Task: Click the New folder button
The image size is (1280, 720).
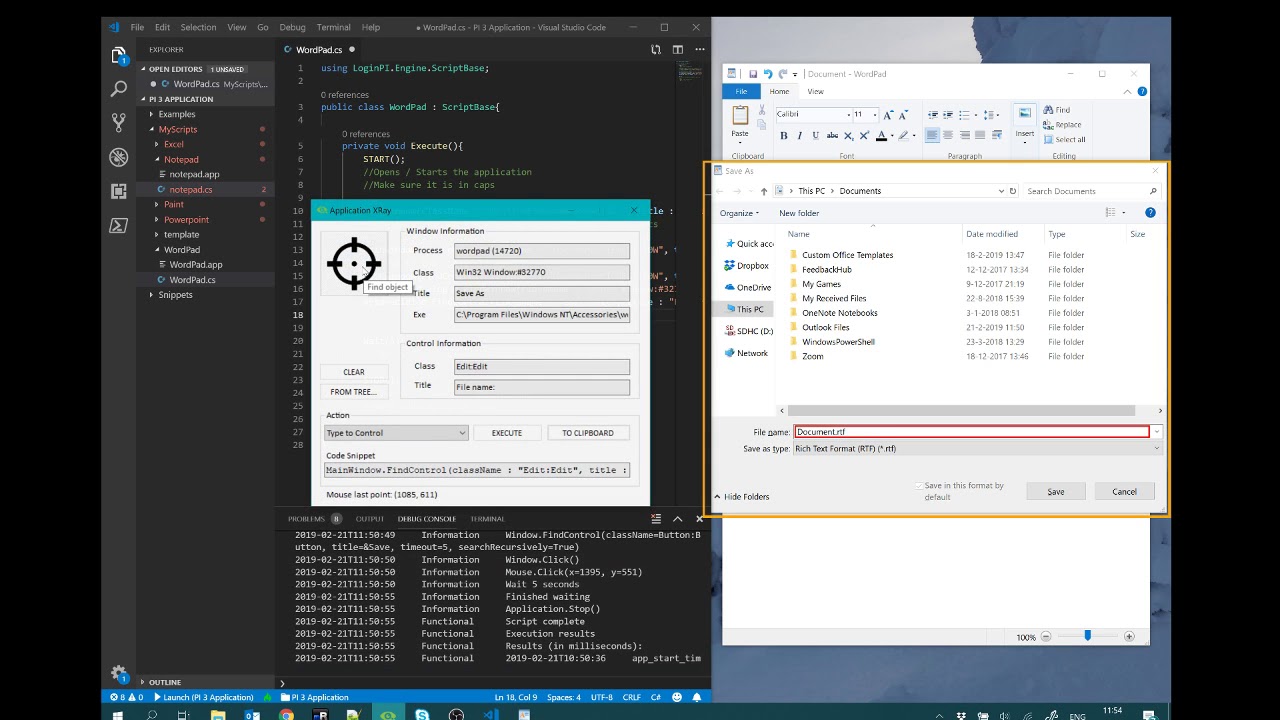Action: (799, 213)
